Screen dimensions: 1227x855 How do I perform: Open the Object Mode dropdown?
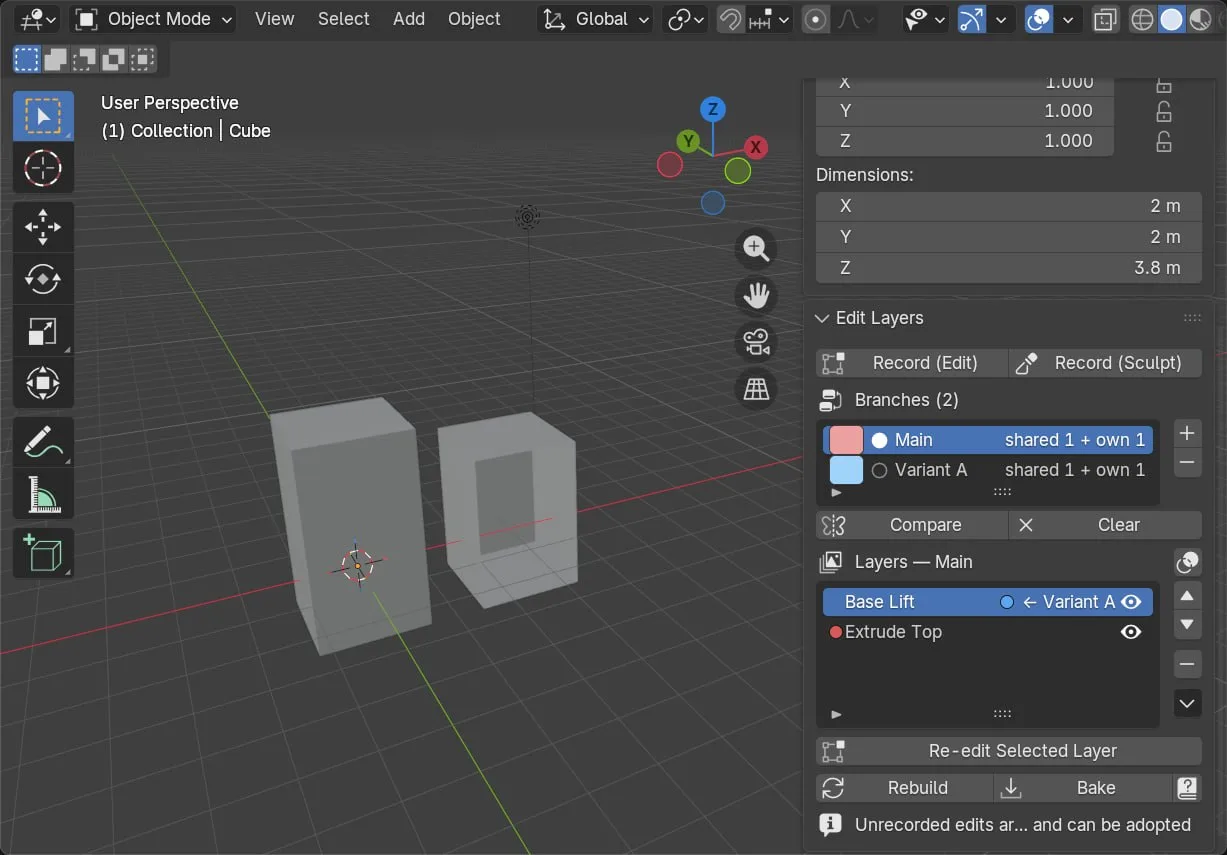pos(154,19)
